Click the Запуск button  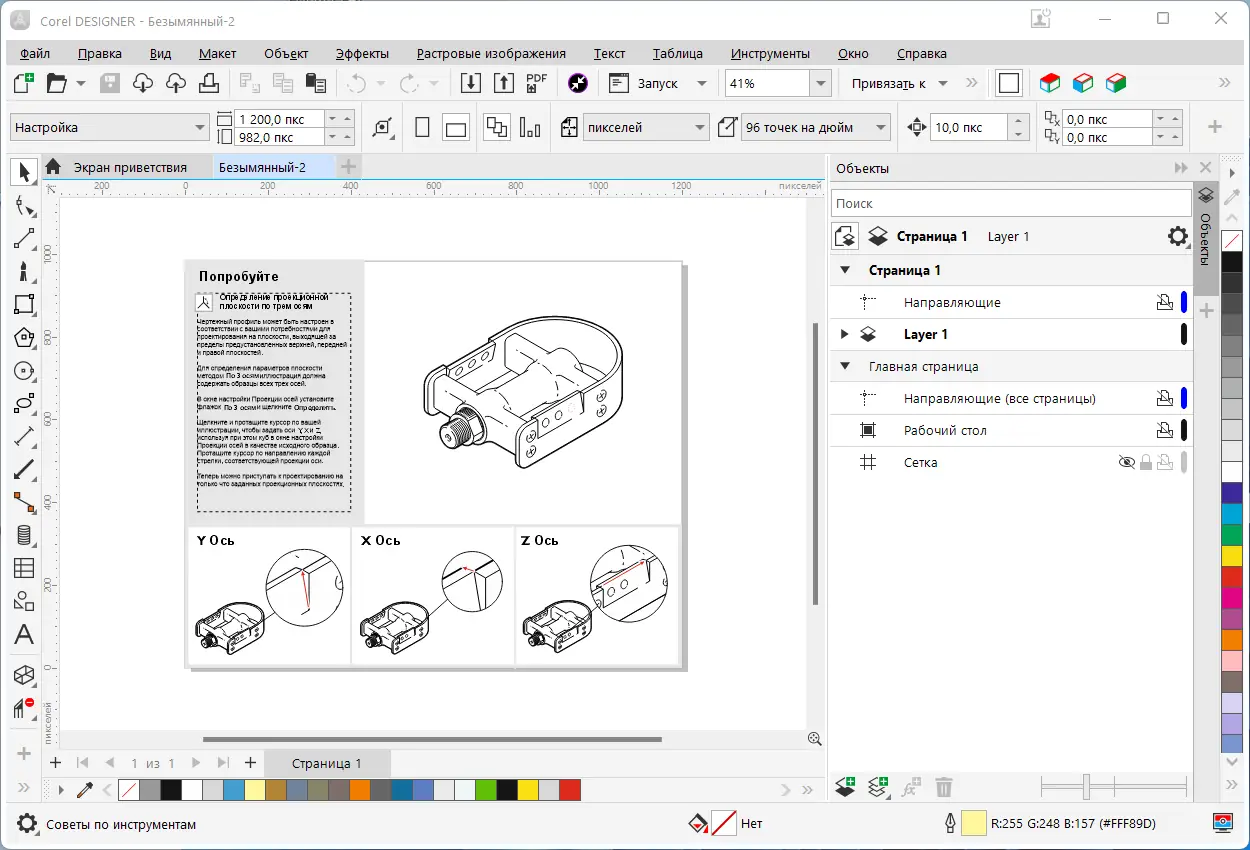pos(657,84)
